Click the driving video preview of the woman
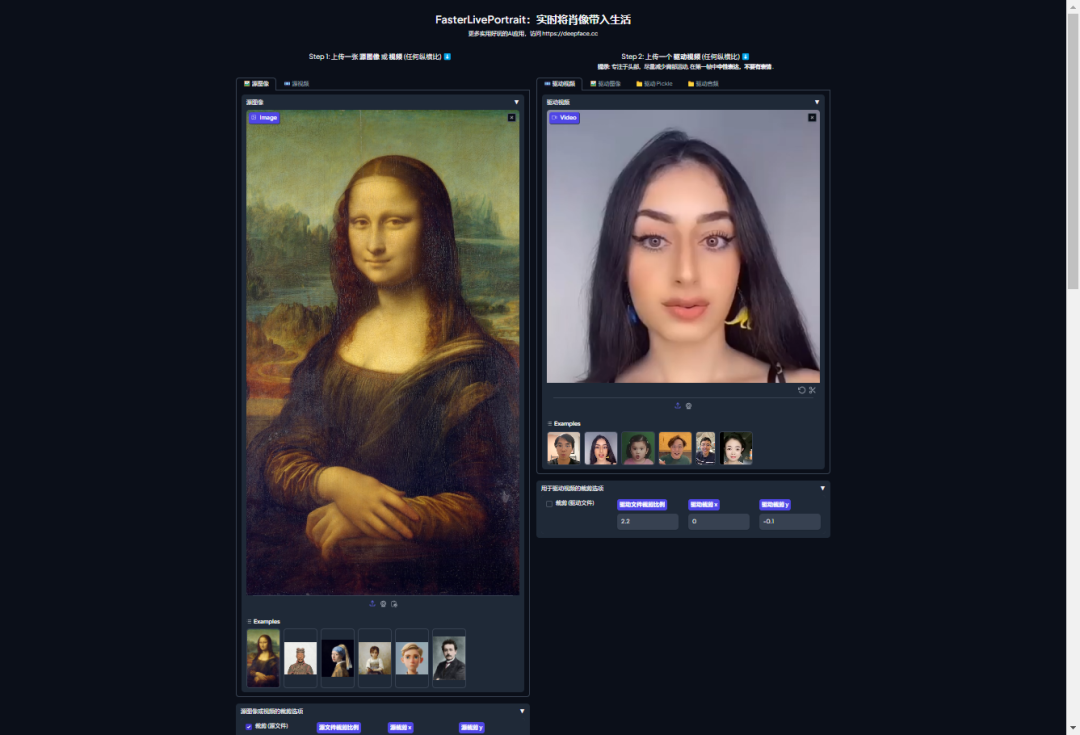Screen dimensions: 1080x735 (x=683, y=246)
